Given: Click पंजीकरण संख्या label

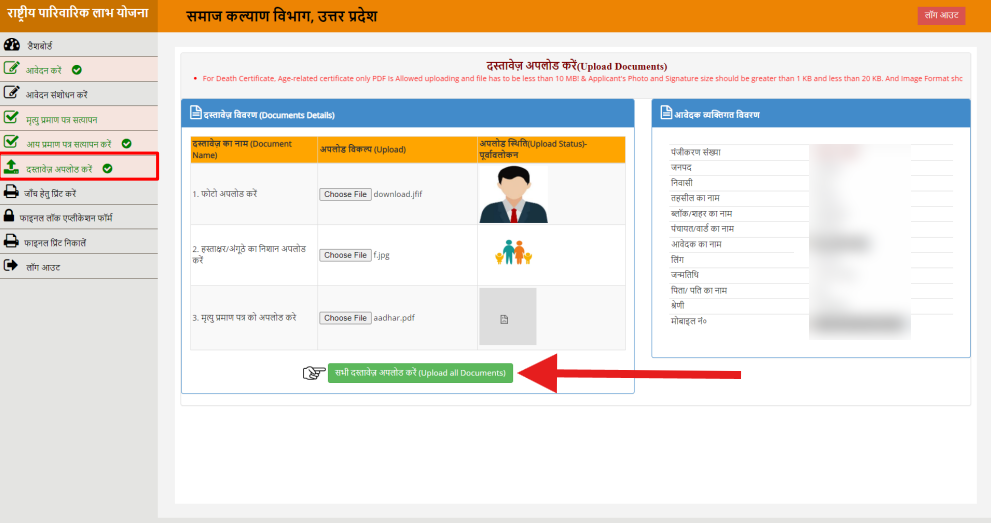Looking at the screenshot, I should pyautogui.click(x=695, y=152).
